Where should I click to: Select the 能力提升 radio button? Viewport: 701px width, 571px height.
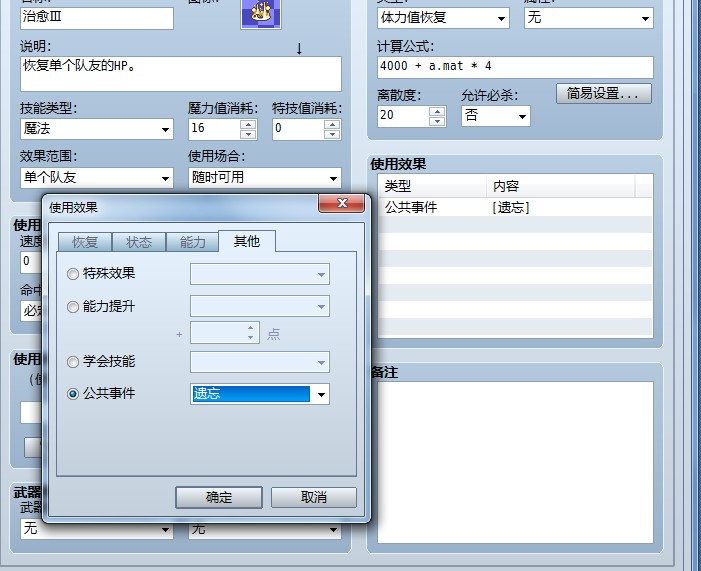coord(72,307)
